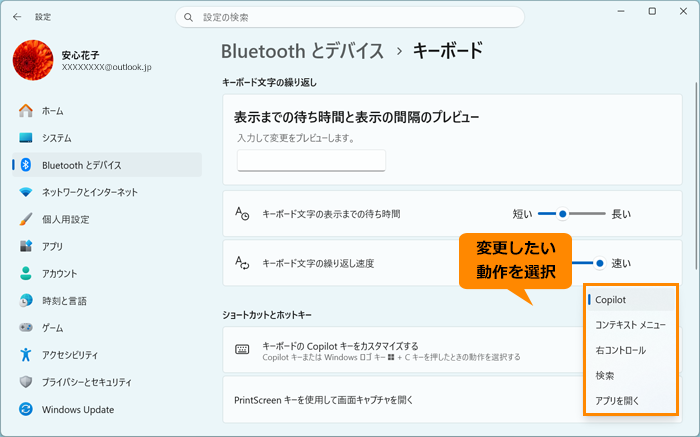This screenshot has width=700, height=437.
Task: Choose コンテキスト メニュー option
Action: coord(631,325)
